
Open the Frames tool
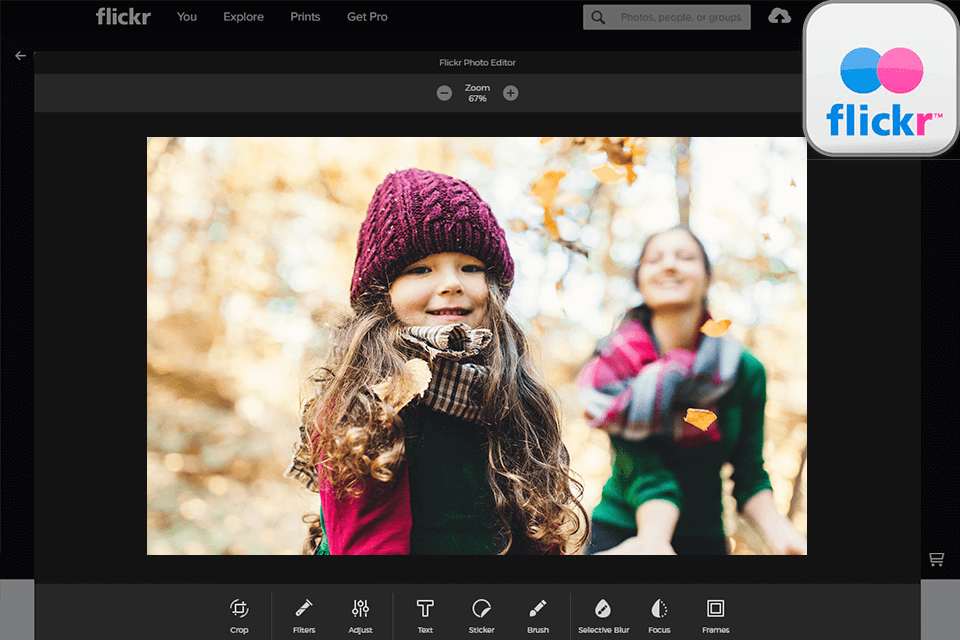[x=715, y=616]
